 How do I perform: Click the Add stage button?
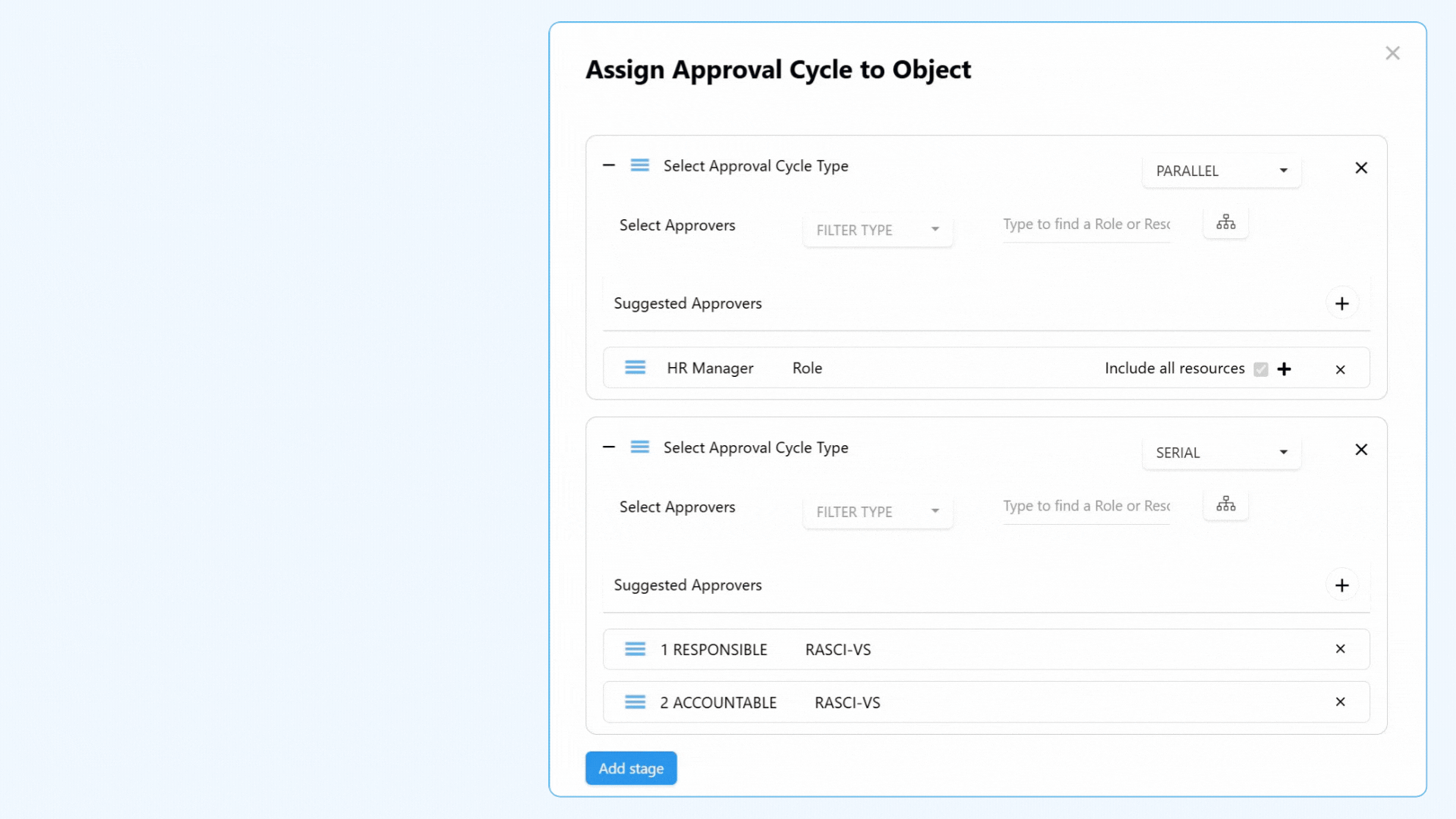coord(630,768)
